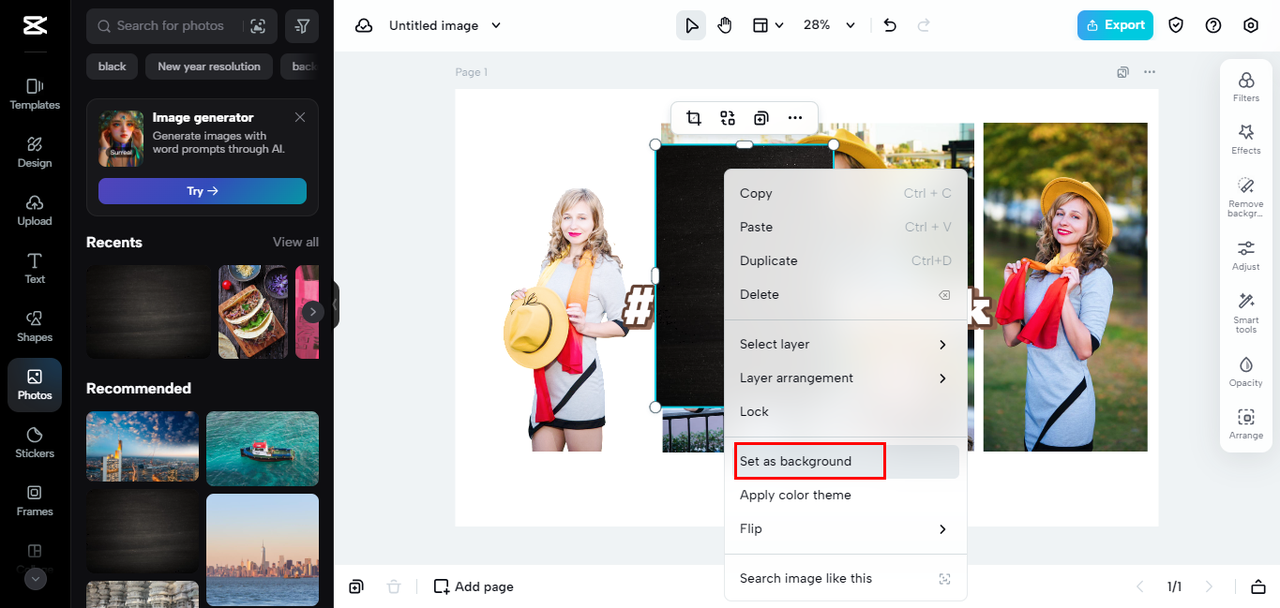Screen dimensions: 1280x608
Task: Undo the last action
Action: click(x=890, y=26)
